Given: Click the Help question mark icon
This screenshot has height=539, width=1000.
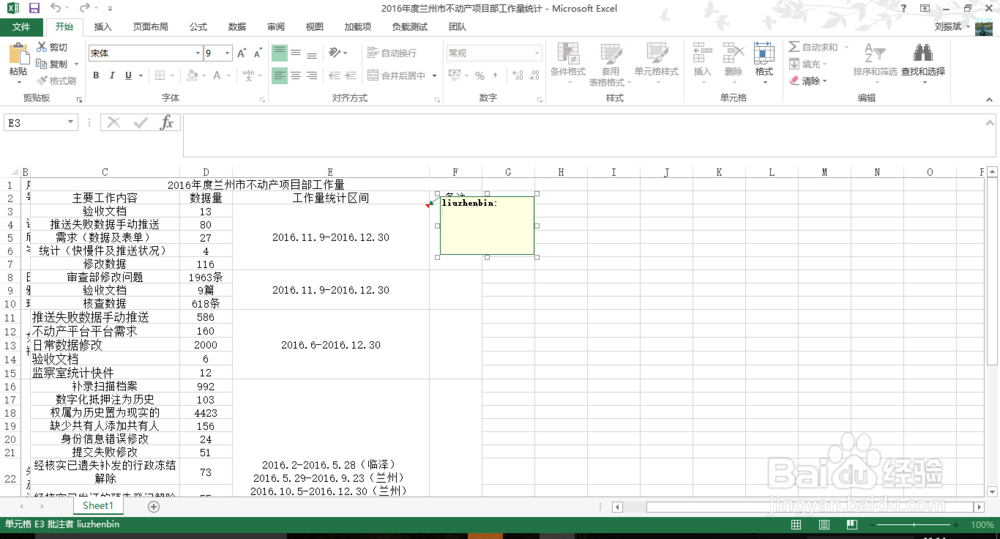Looking at the screenshot, I should pos(903,8).
